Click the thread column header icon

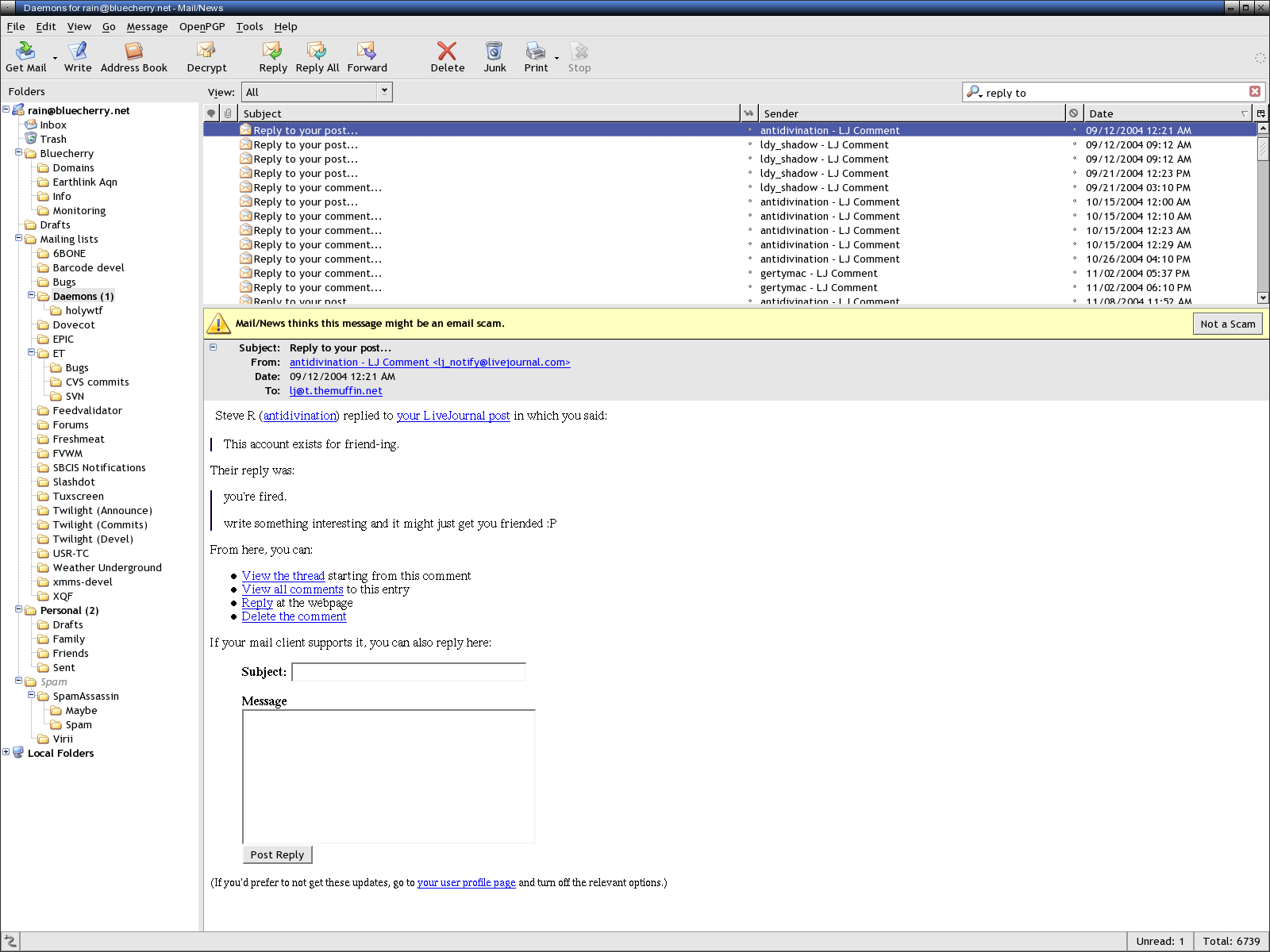(x=211, y=113)
